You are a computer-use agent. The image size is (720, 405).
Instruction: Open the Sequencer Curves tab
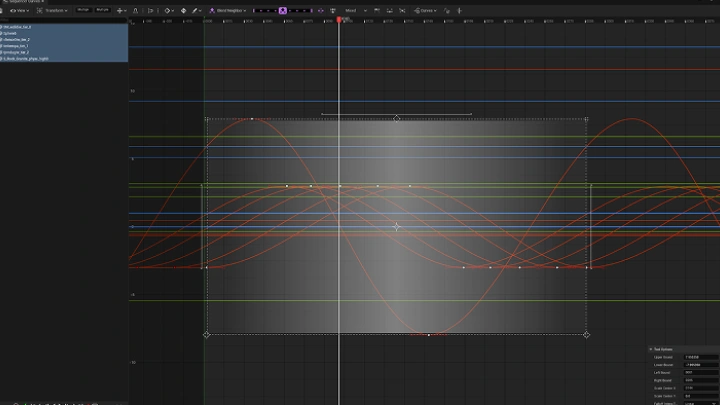tap(23, 1)
